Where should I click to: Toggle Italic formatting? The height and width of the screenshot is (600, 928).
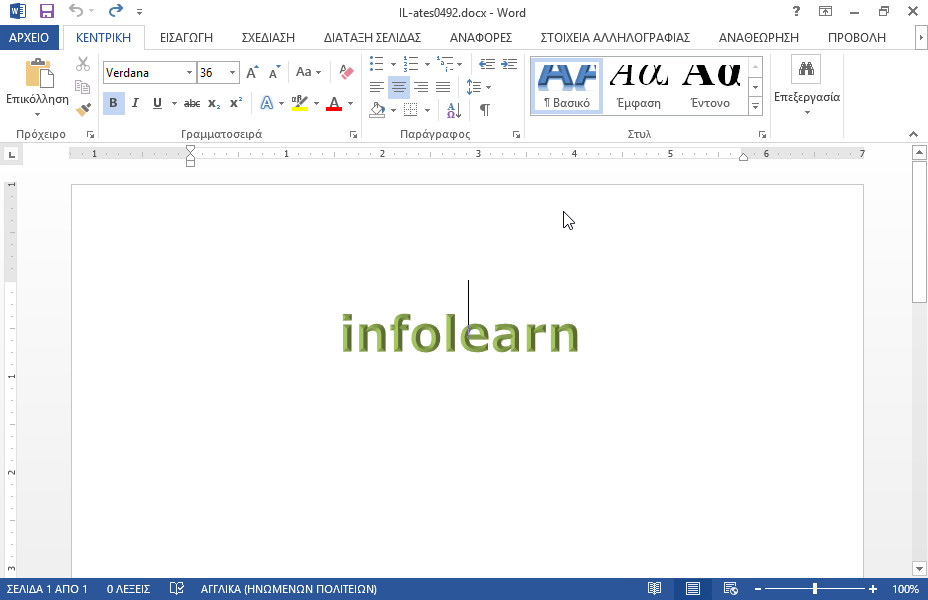135,104
